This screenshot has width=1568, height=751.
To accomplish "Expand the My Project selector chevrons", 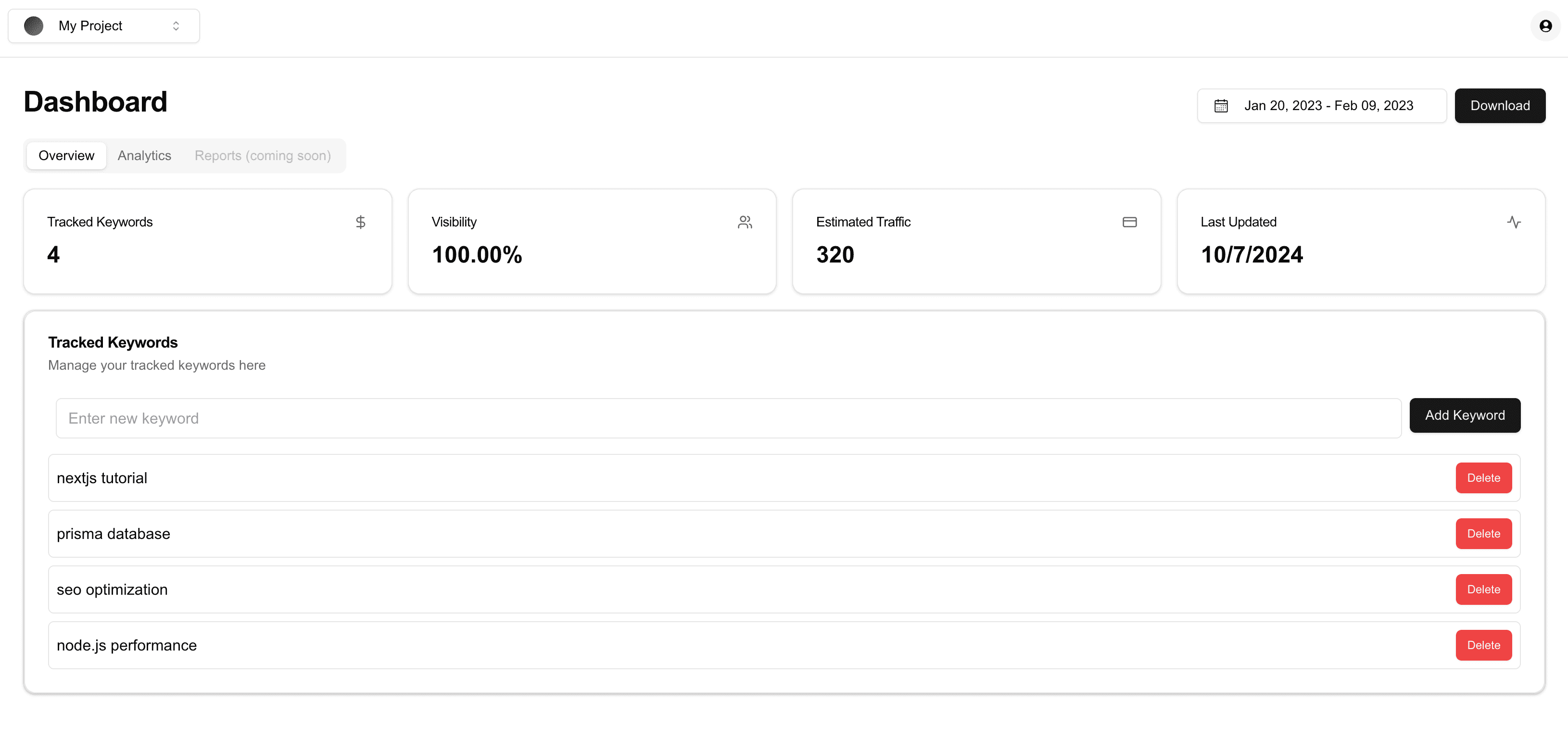I will (176, 26).
